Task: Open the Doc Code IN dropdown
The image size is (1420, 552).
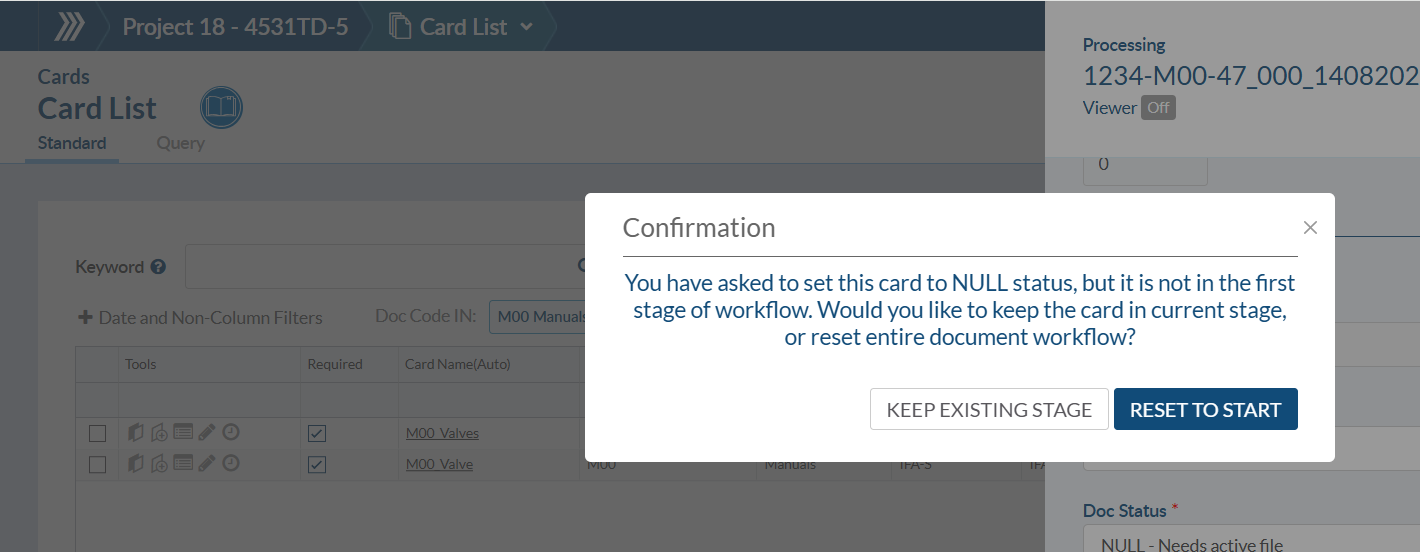Action: [538, 317]
